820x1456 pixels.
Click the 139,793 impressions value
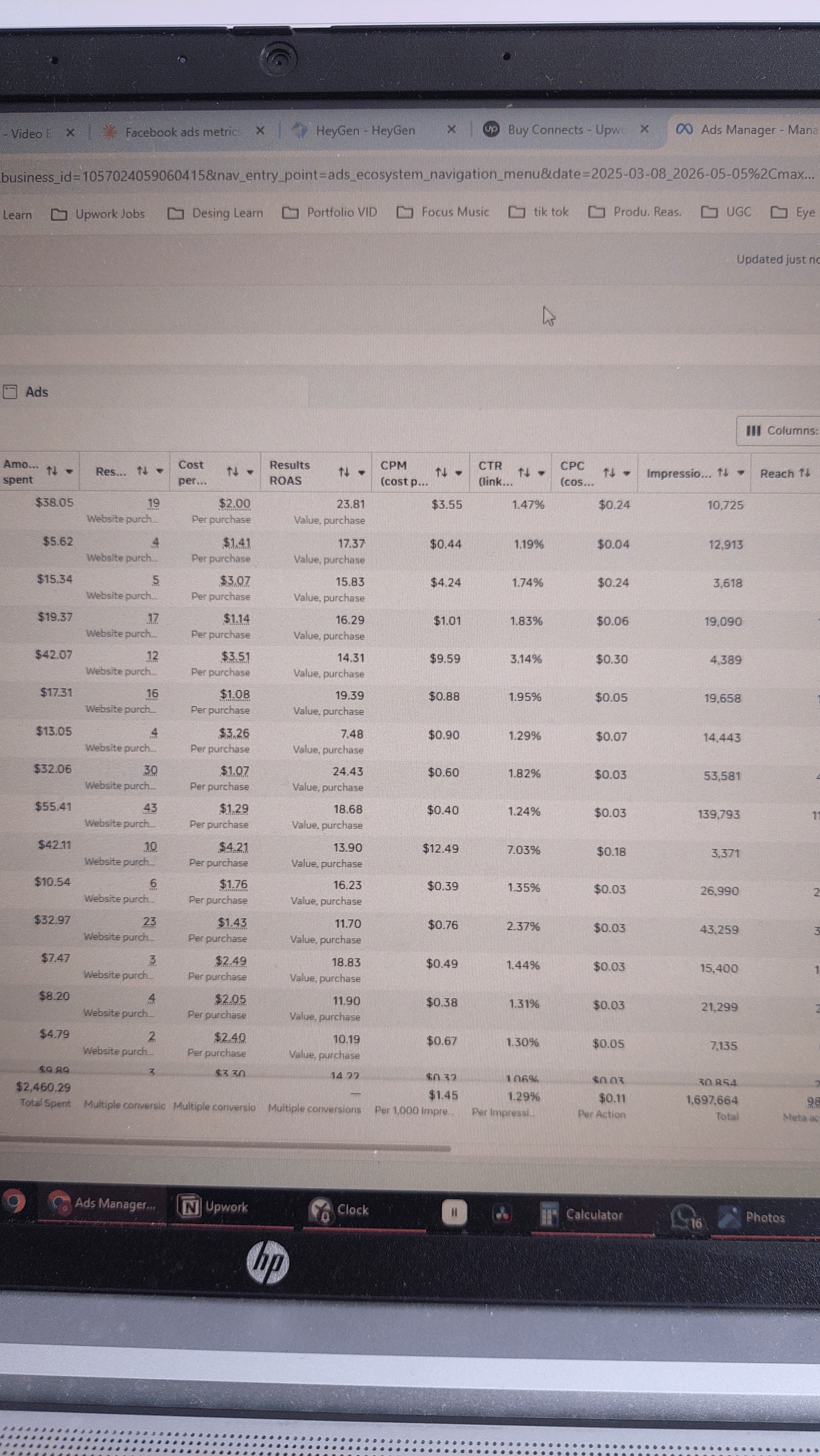coord(718,814)
